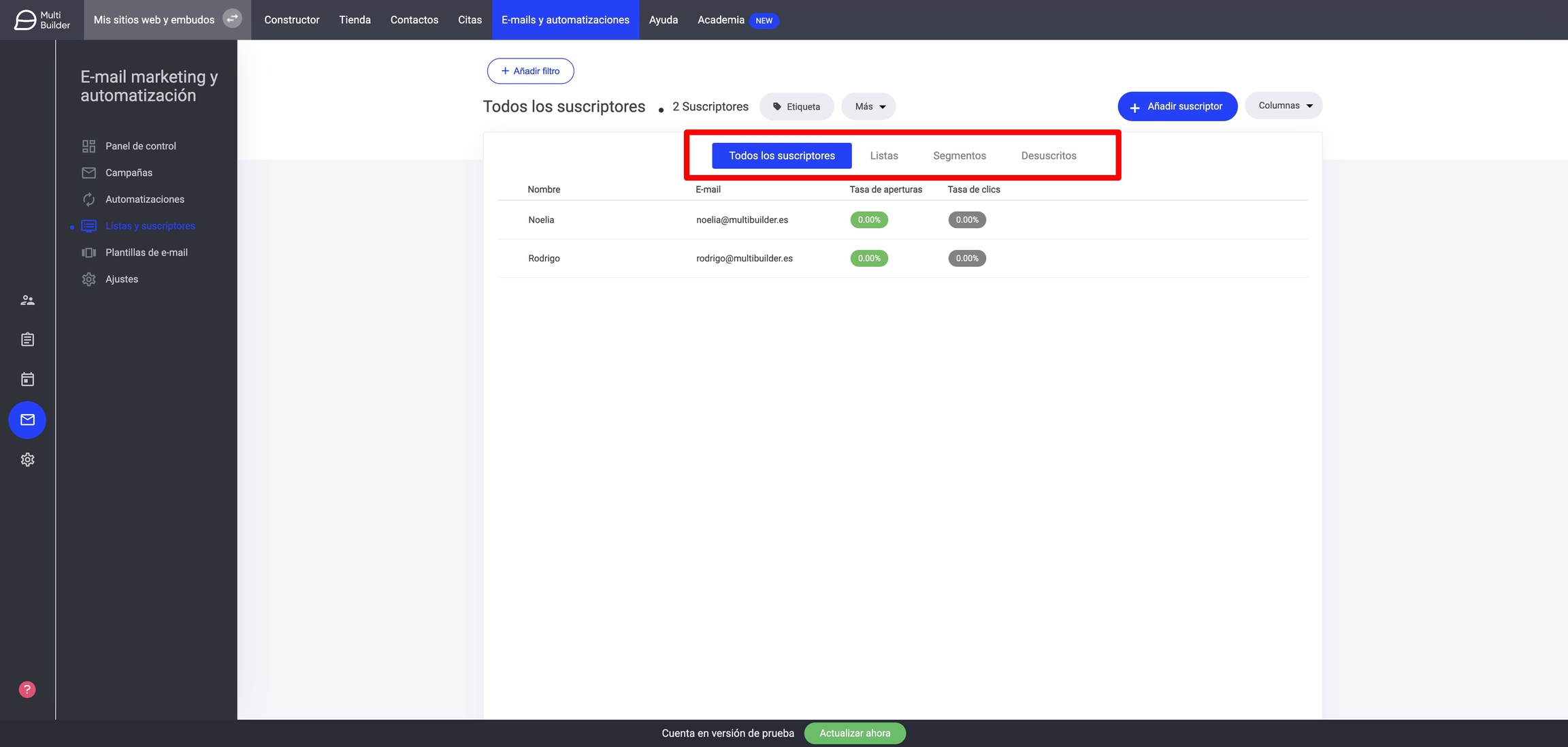Click Actualizar ahora upgrade button
Image resolution: width=1568 pixels, height=747 pixels.
click(854, 733)
